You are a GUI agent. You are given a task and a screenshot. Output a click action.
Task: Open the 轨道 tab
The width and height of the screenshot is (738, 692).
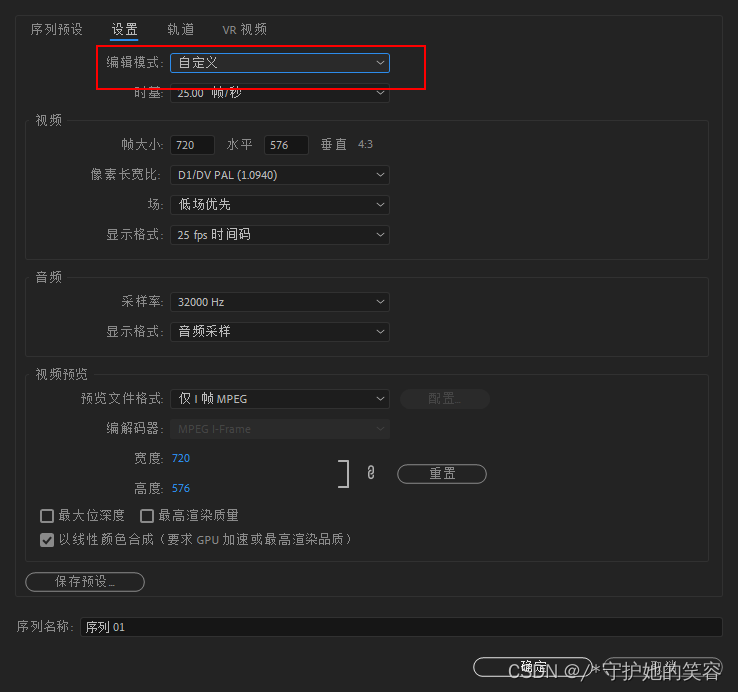(x=181, y=30)
